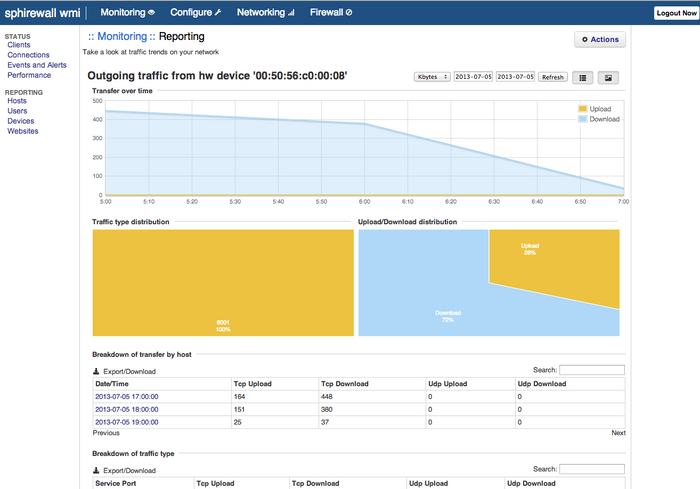The image size is (700, 489).
Task: Click Upload legend color swatch
Action: coord(582,109)
